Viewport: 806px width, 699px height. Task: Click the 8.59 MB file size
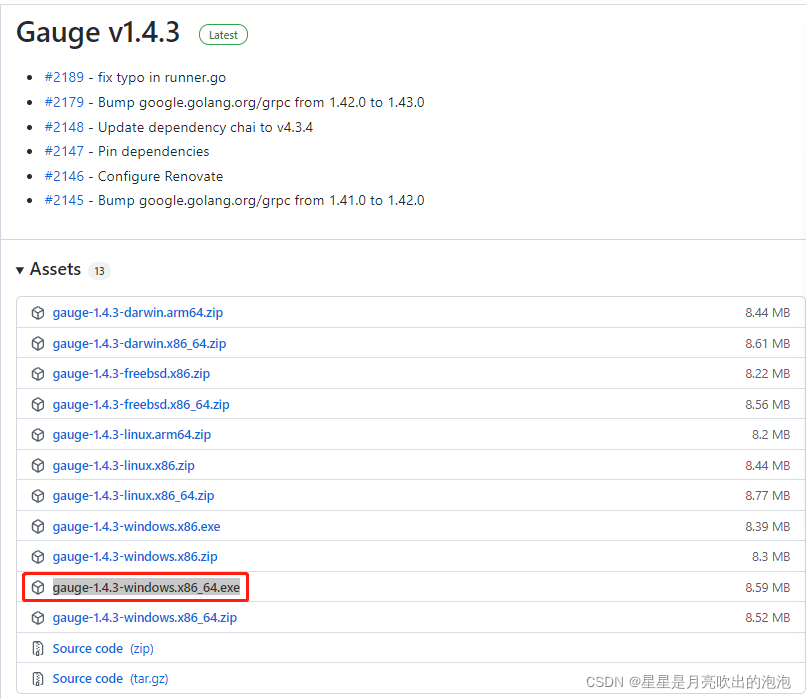click(x=767, y=587)
